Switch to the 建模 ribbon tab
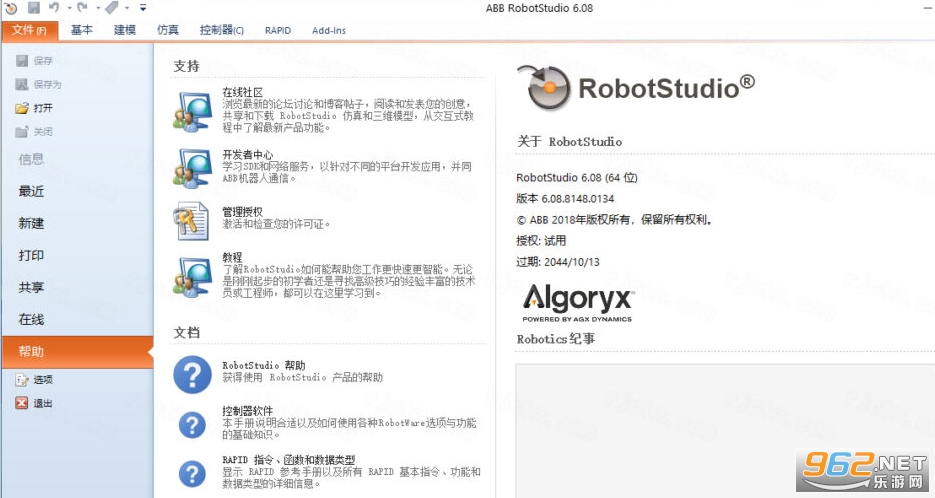935x498 pixels. coord(125,30)
